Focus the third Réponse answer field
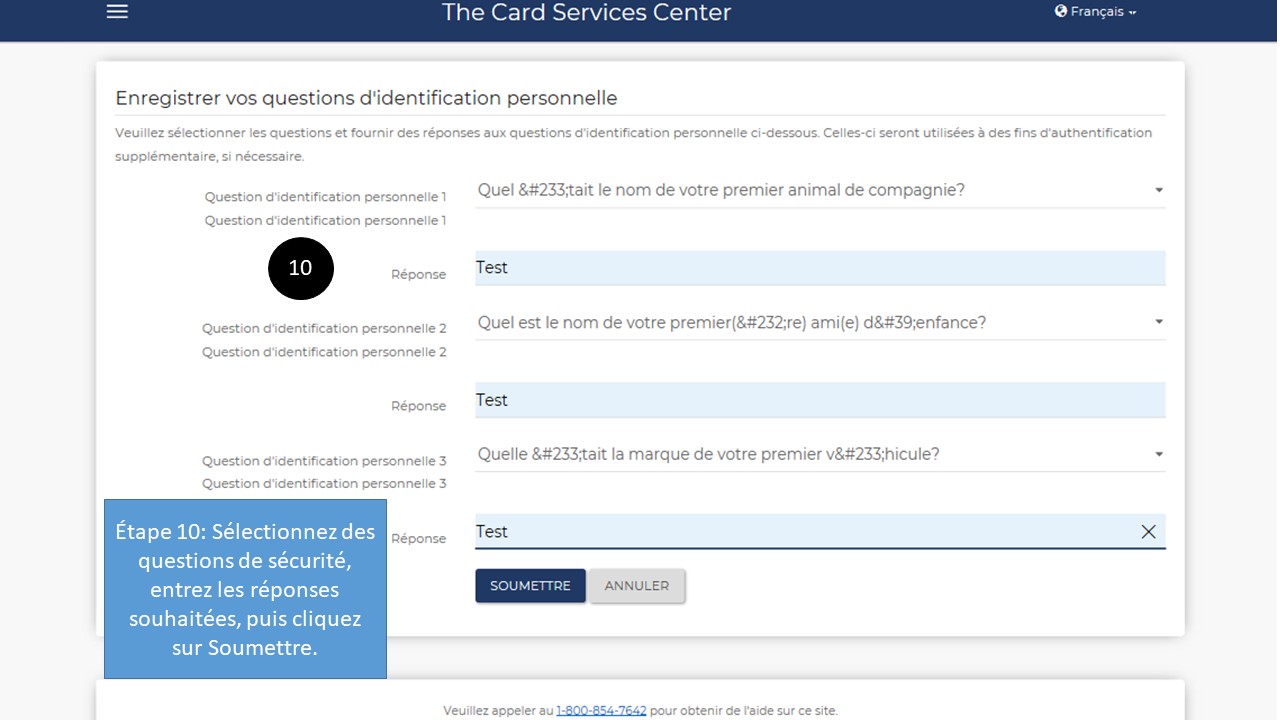 (805, 532)
